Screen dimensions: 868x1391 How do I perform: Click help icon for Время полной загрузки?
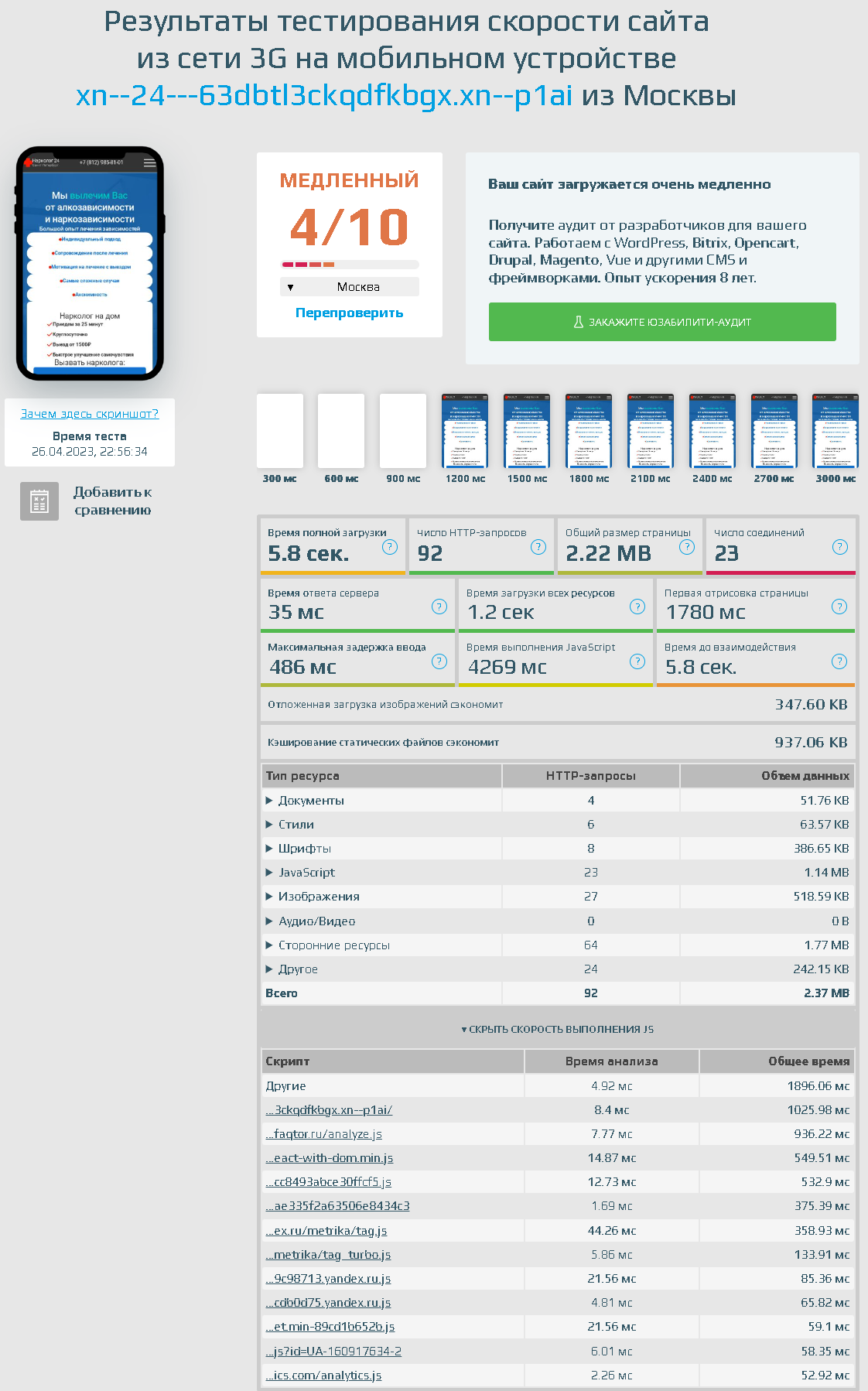(390, 547)
